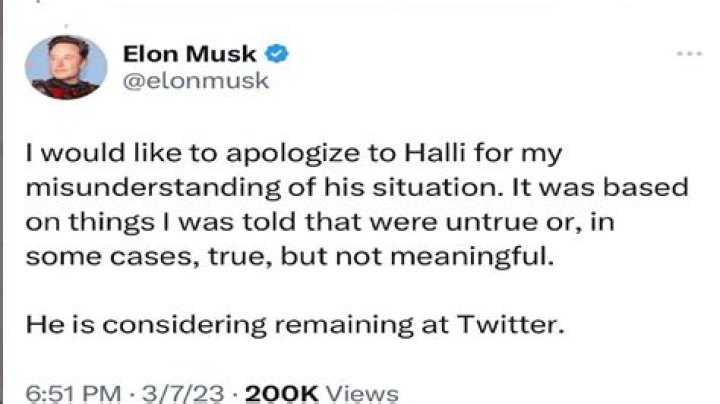Open the @elonmusk handle link

point(196,81)
